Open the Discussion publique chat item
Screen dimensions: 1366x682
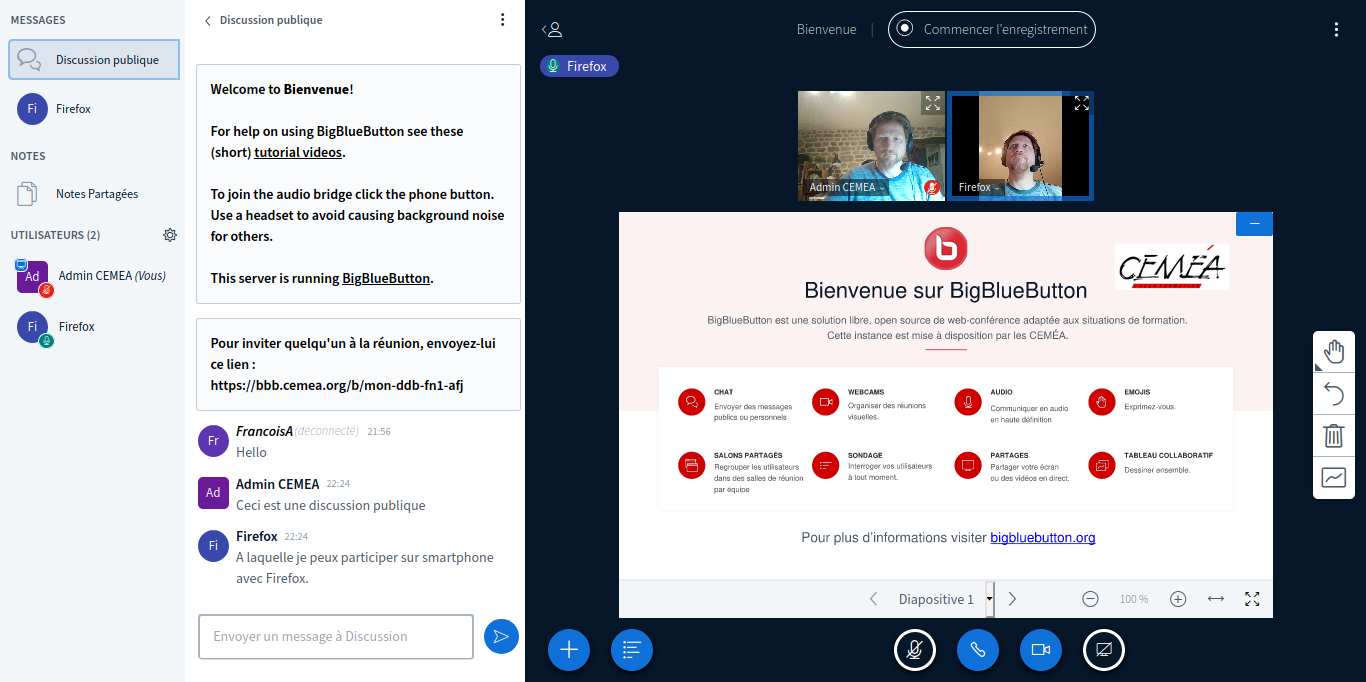coord(94,60)
